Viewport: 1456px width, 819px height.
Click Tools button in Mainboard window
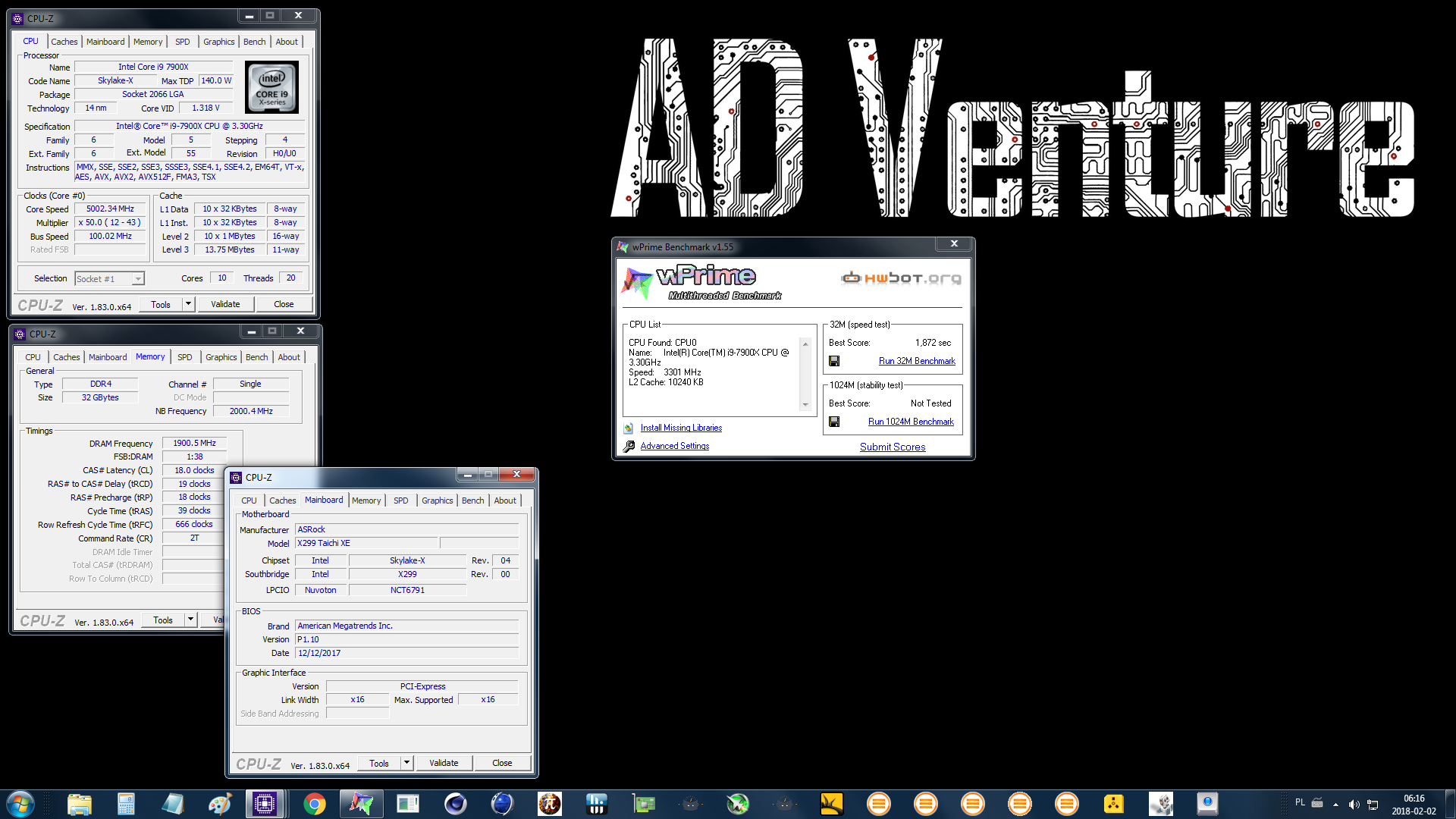point(378,763)
